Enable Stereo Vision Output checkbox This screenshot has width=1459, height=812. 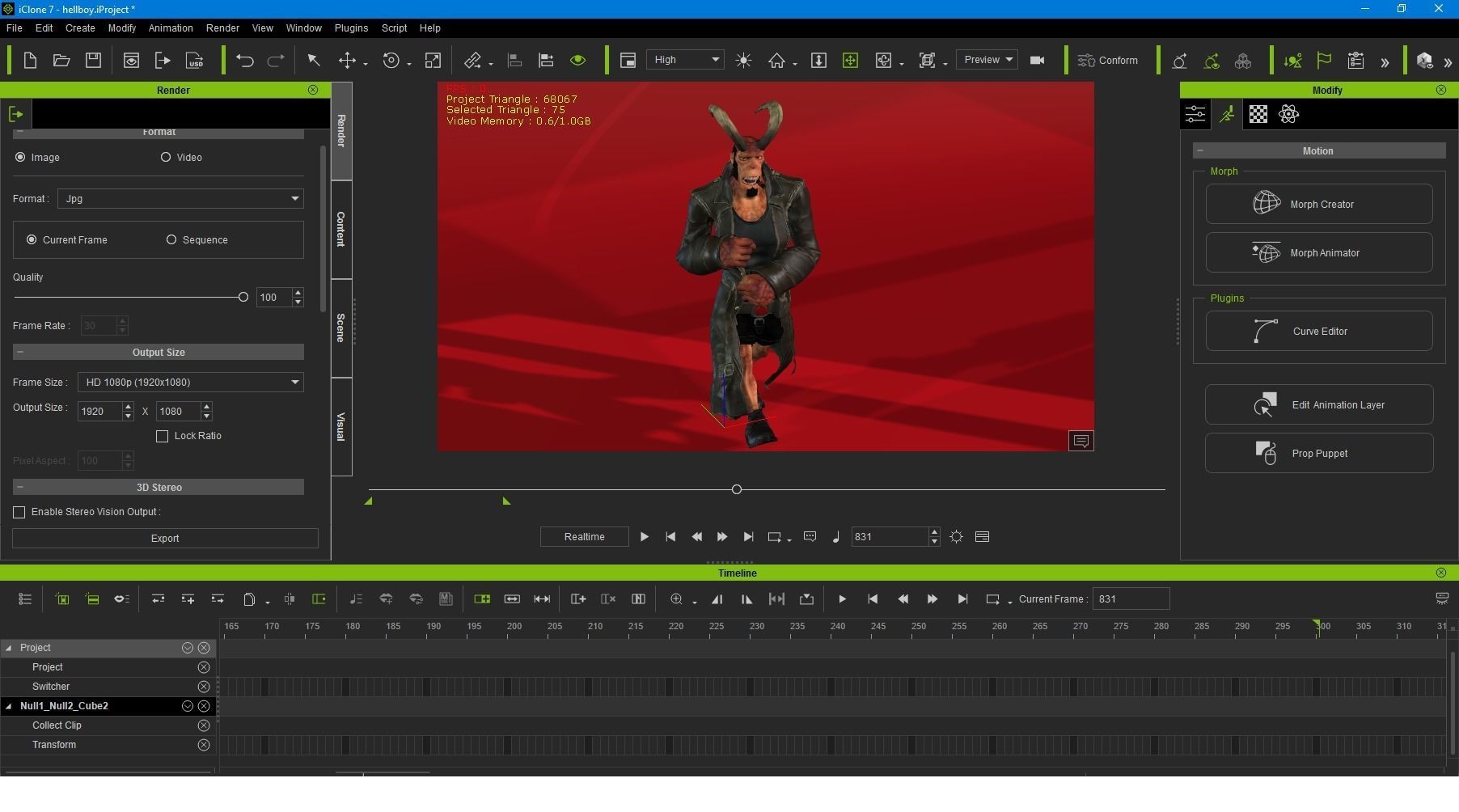(19, 513)
